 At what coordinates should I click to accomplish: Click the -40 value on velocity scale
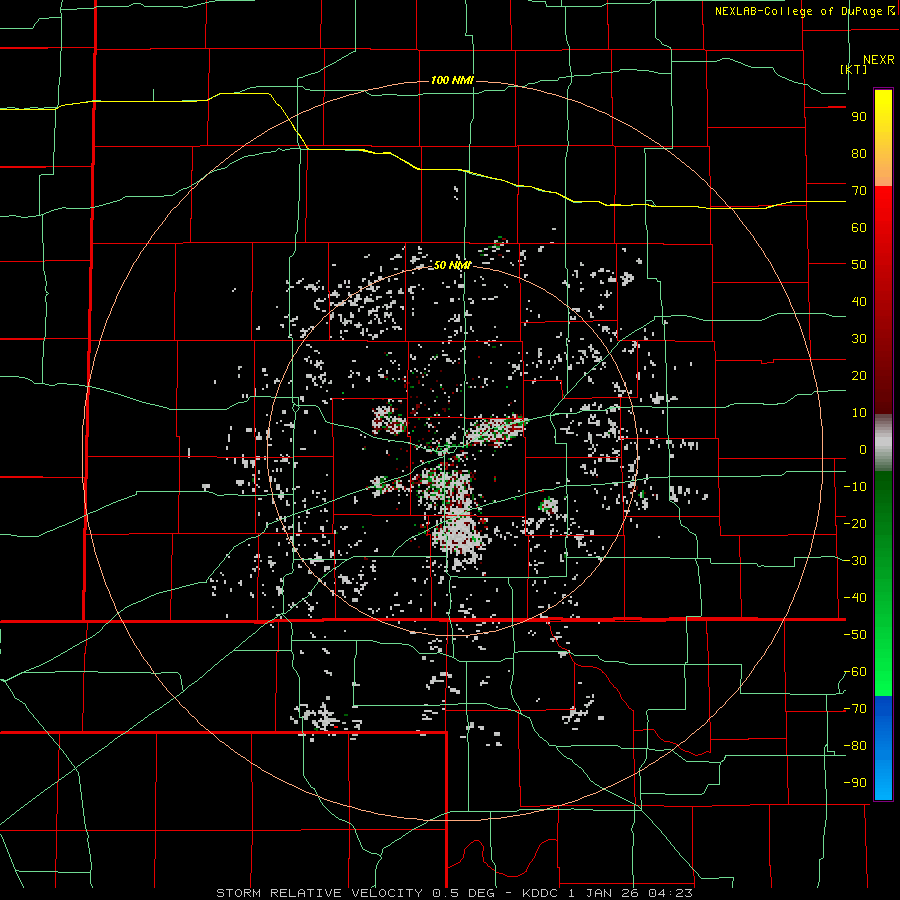[x=855, y=598]
